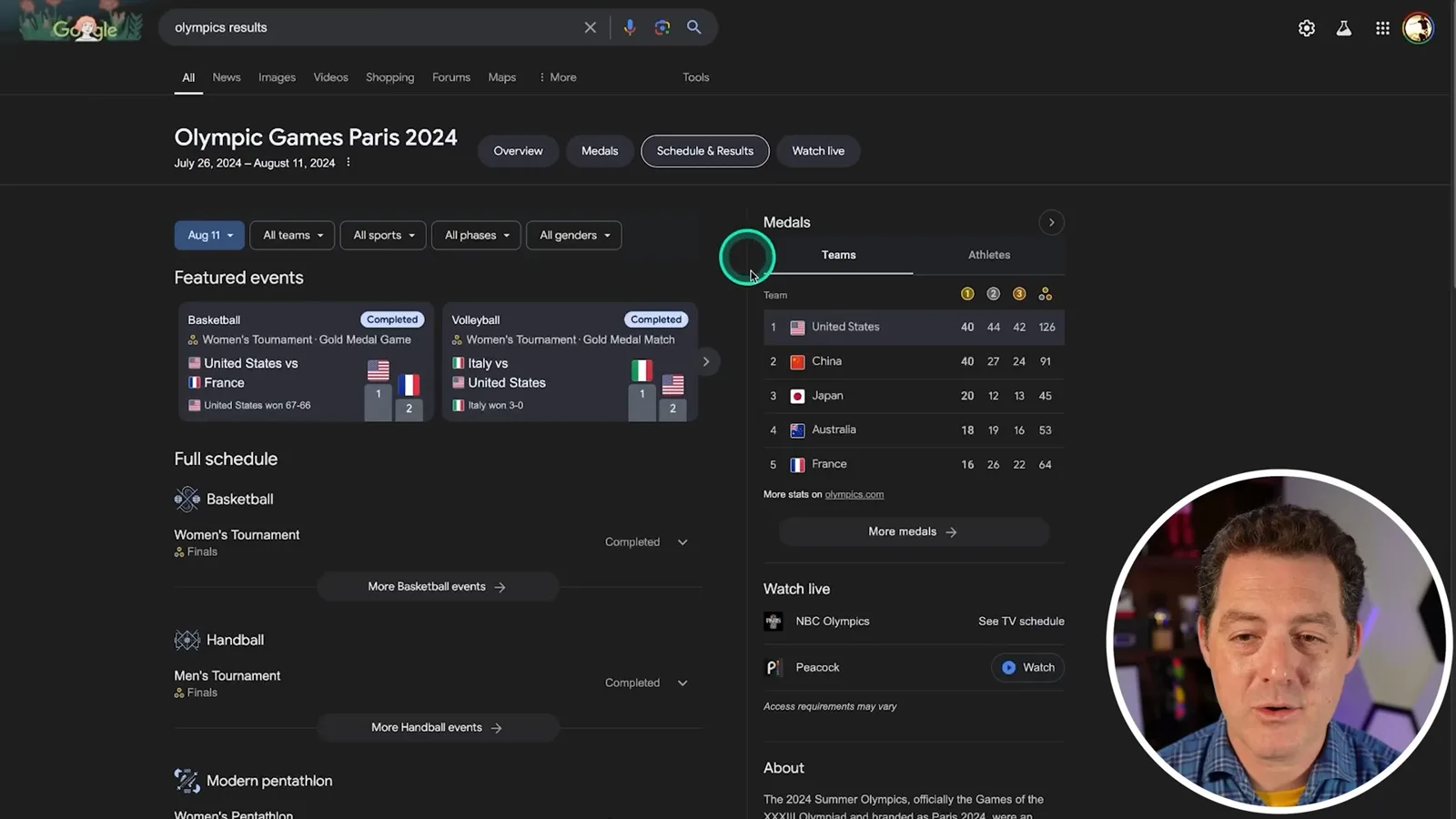Click More Basketball events button
The height and width of the screenshot is (819, 1456).
tap(438, 587)
